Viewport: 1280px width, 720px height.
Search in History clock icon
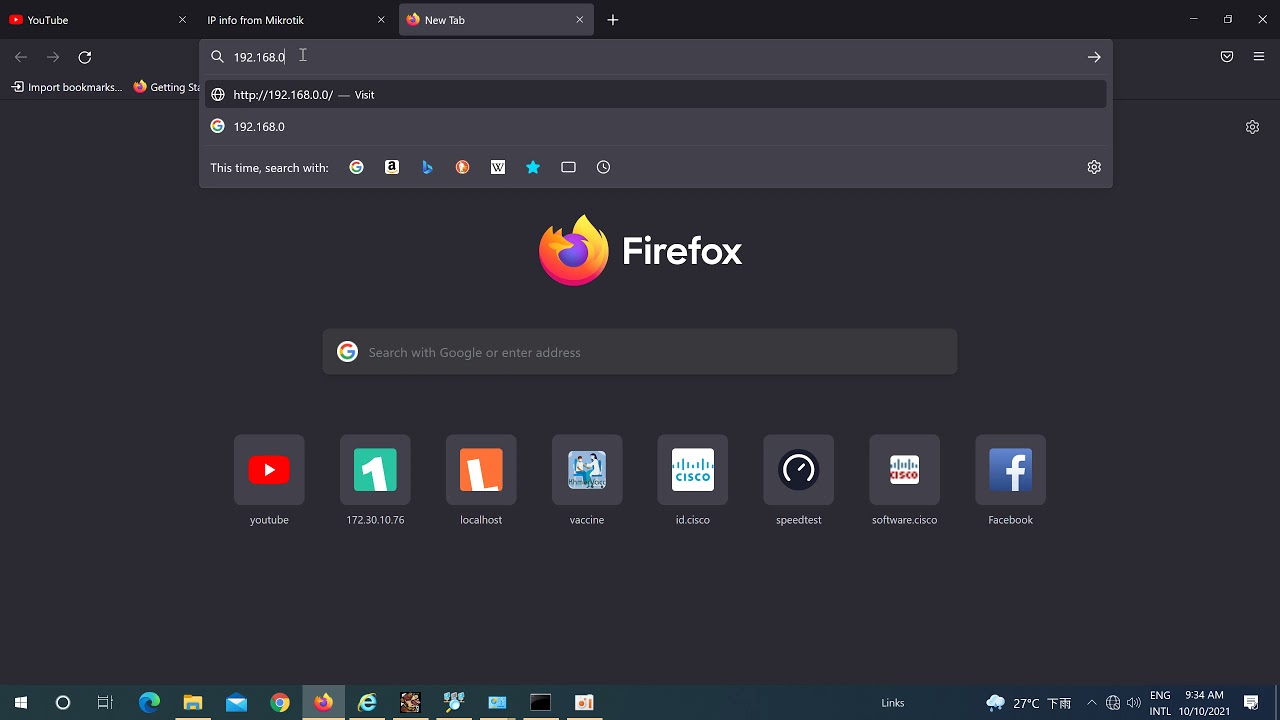click(x=603, y=167)
